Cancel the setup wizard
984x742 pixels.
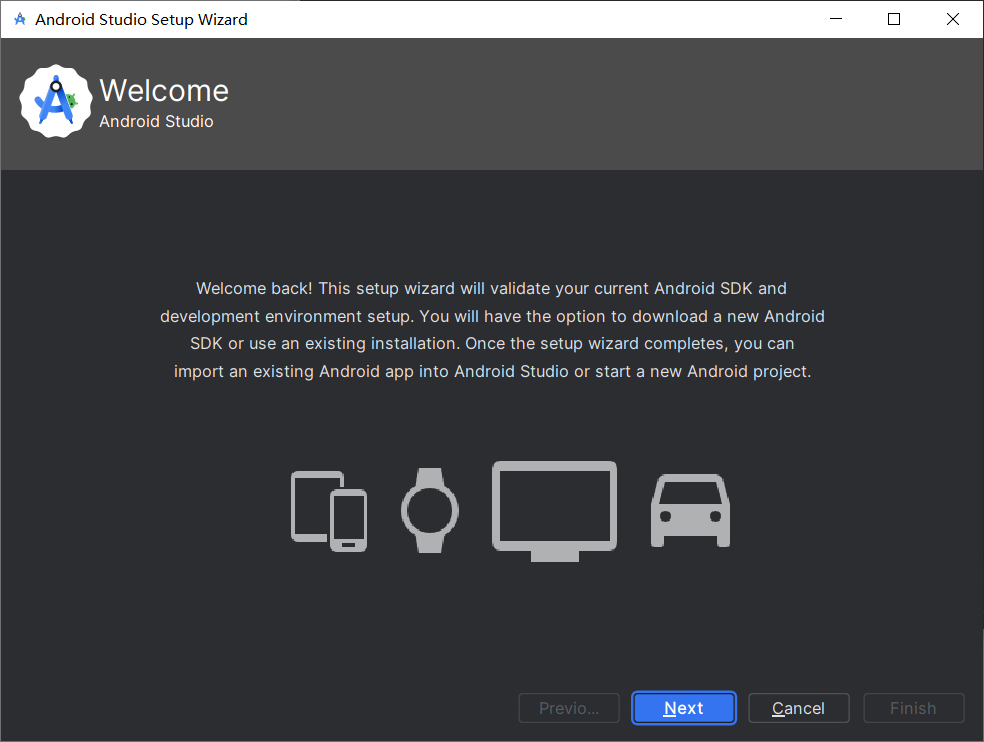[x=798, y=707]
